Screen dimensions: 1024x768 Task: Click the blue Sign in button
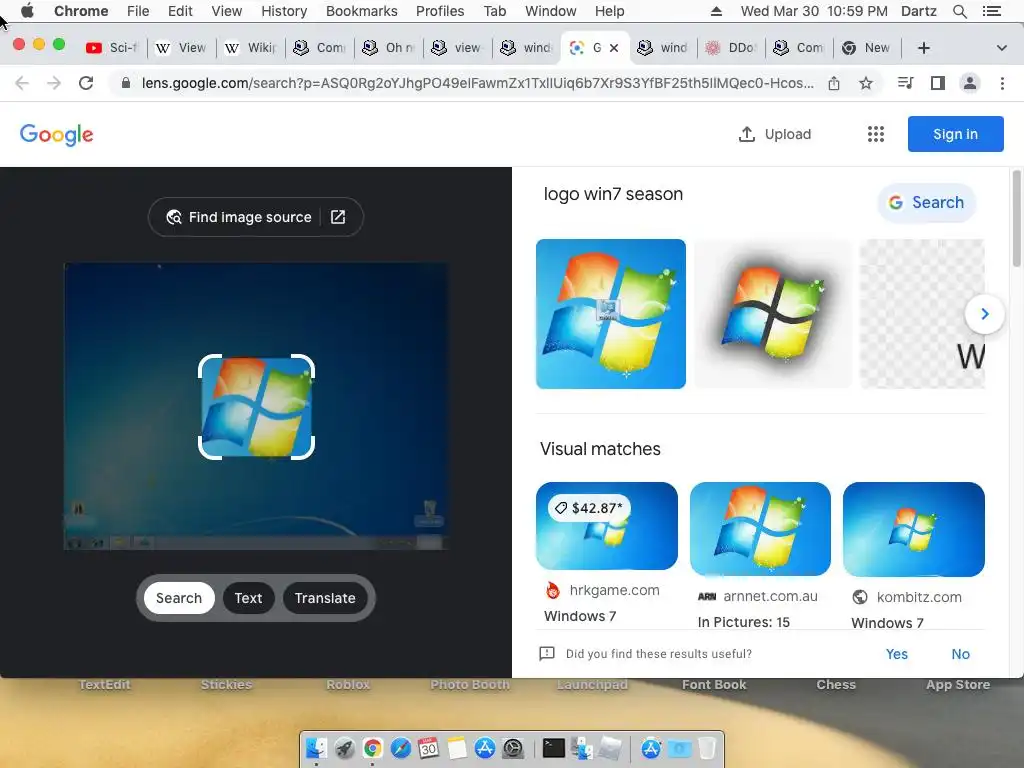tap(955, 134)
